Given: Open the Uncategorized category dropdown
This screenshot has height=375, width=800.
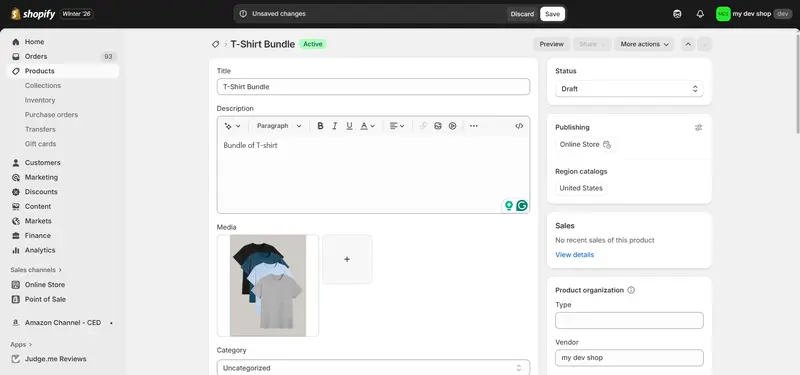Looking at the screenshot, I should (x=373, y=368).
